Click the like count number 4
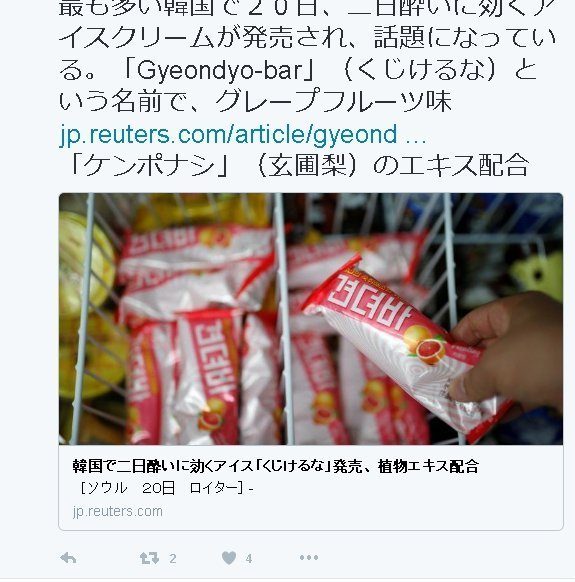Viewport: 575px width, 582px height. click(x=249, y=559)
